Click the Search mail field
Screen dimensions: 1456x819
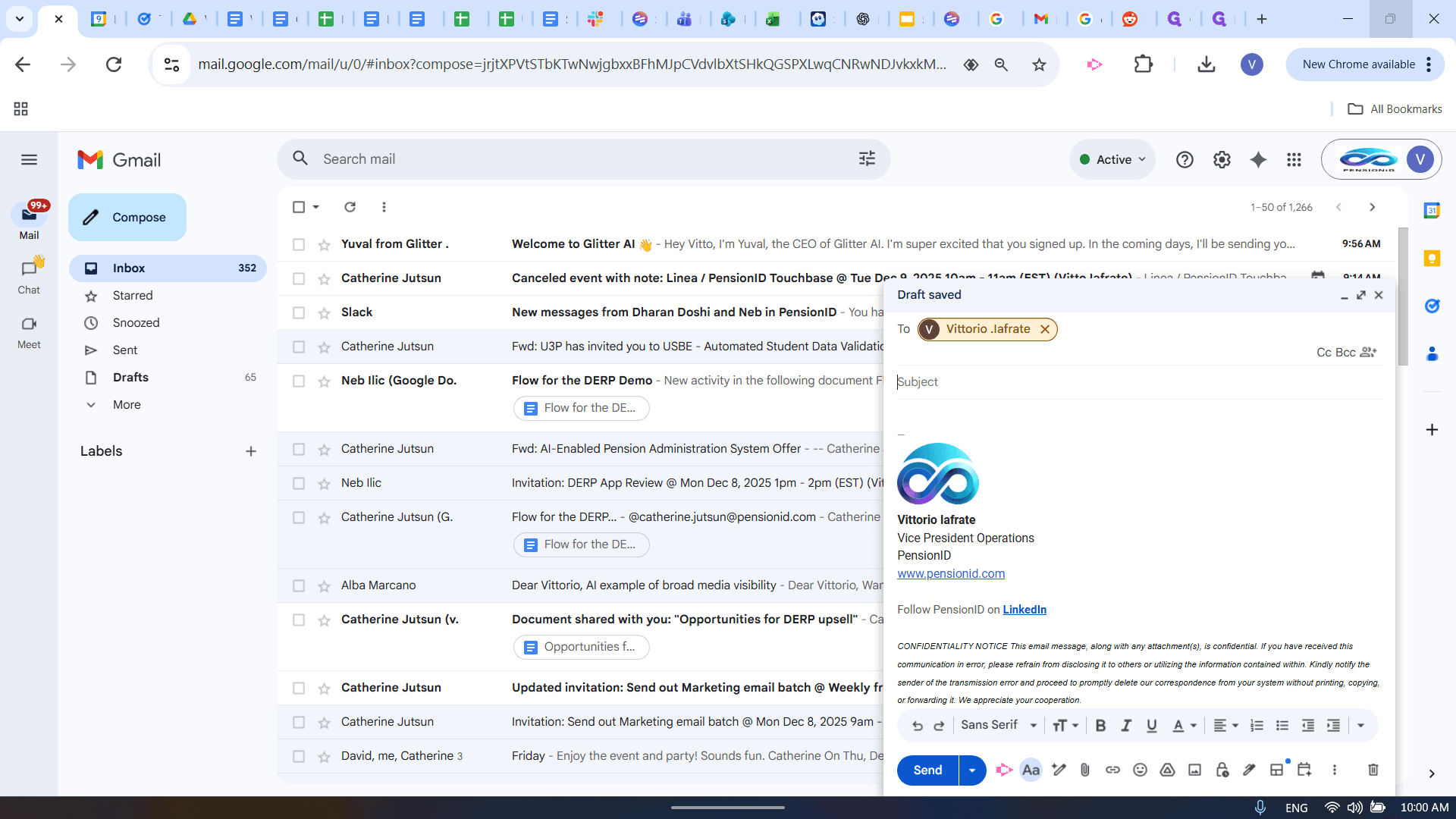(584, 159)
